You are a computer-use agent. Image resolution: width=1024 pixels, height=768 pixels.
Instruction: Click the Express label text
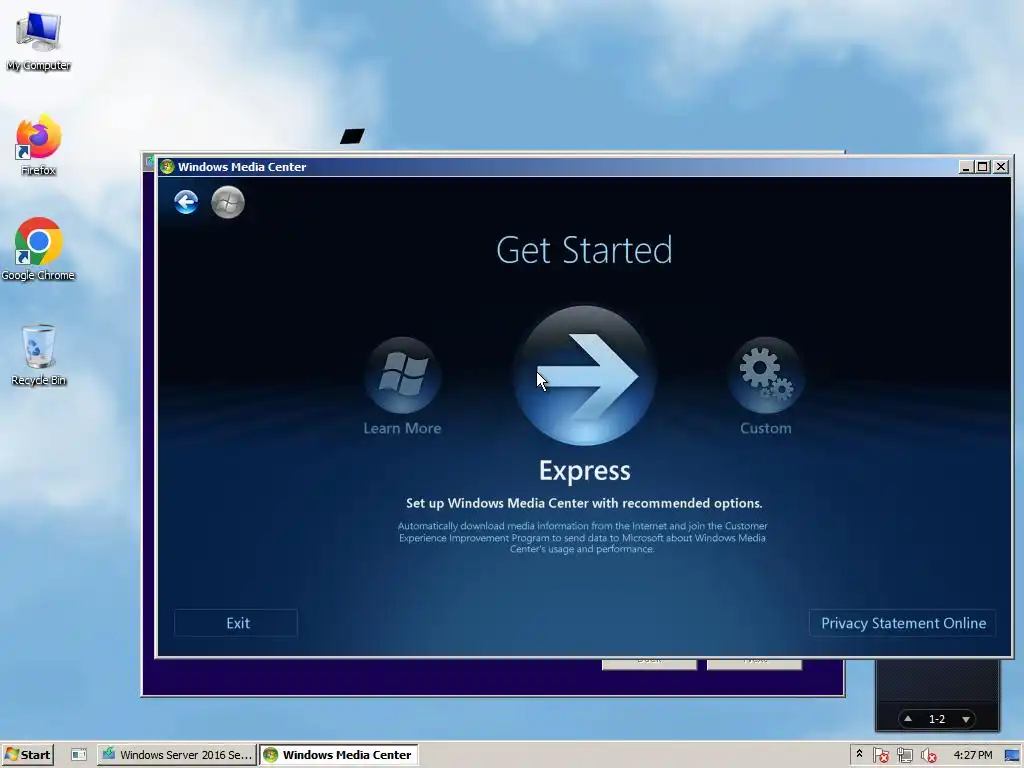tap(584, 471)
